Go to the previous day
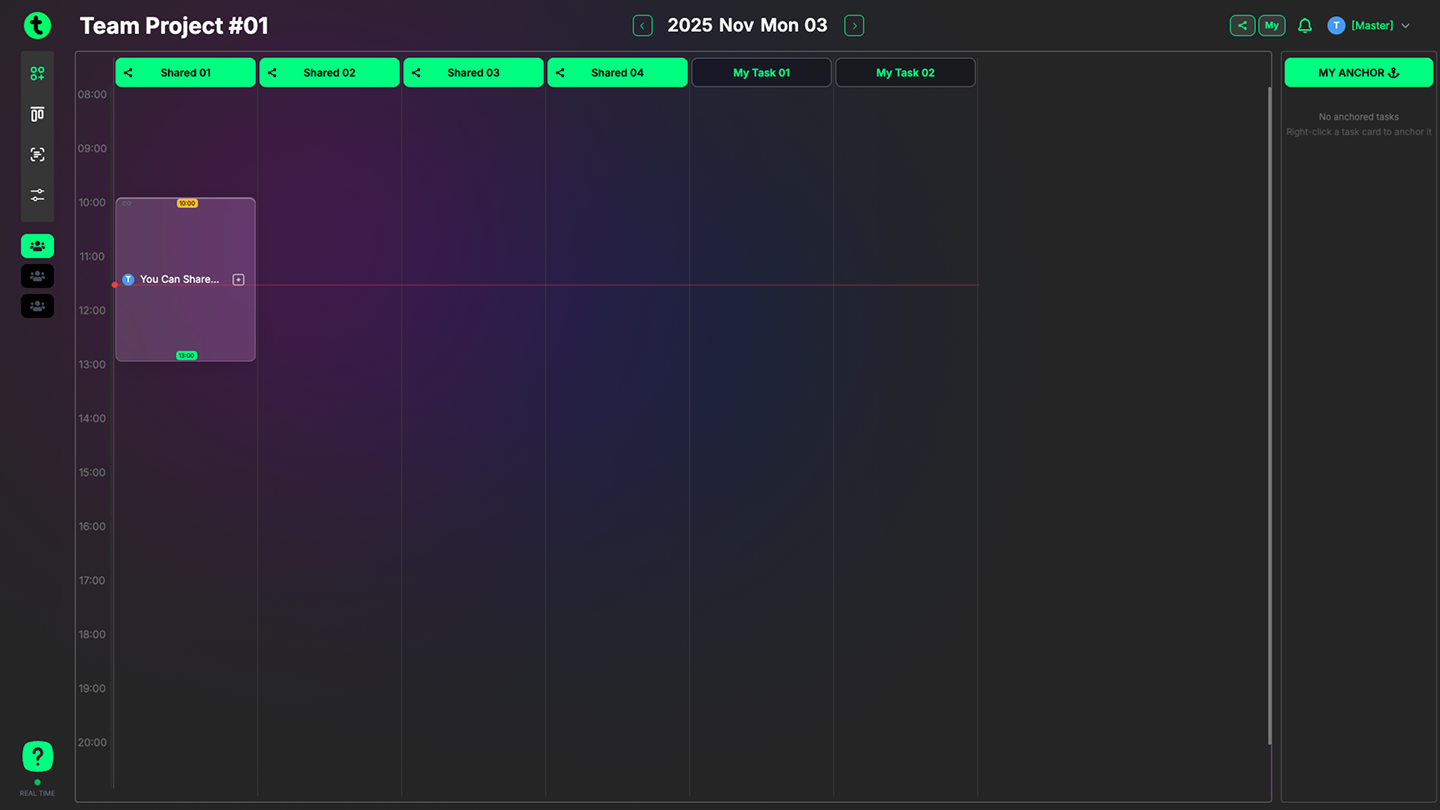1440x810 pixels. 642,26
